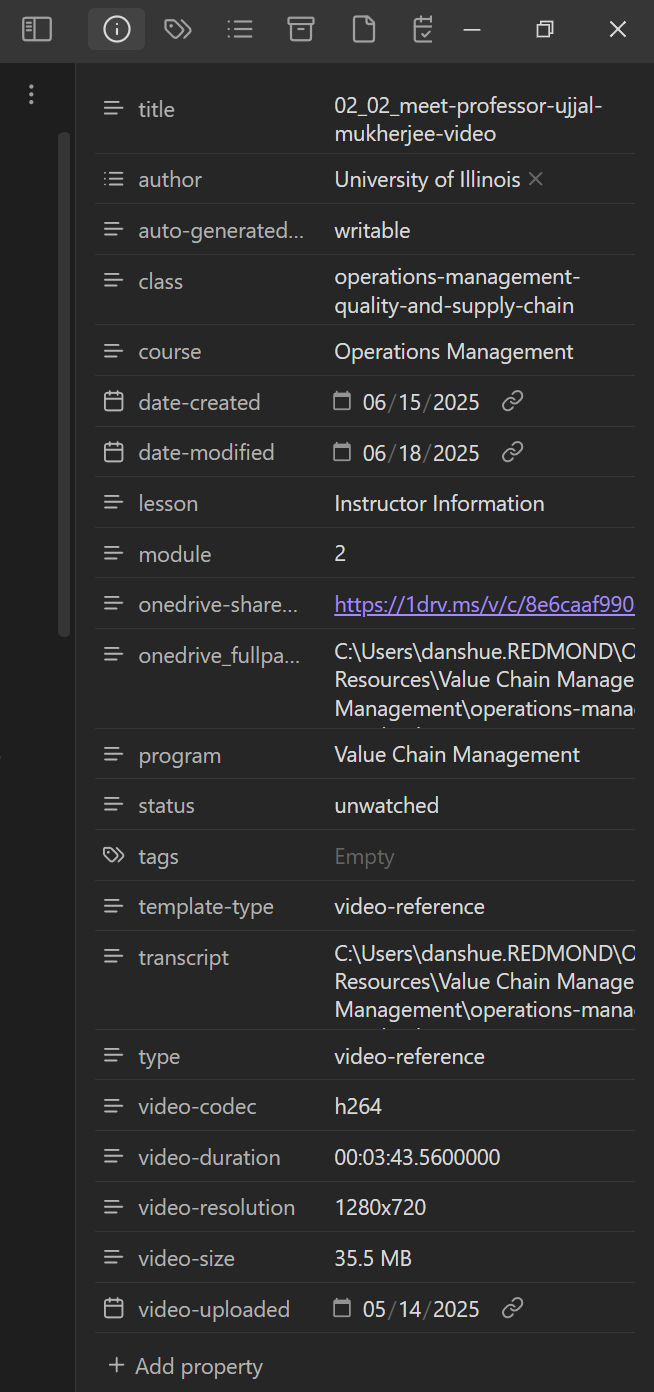The image size is (654, 1392).
Task: Open the file properties info tab
Action: pos(117,30)
